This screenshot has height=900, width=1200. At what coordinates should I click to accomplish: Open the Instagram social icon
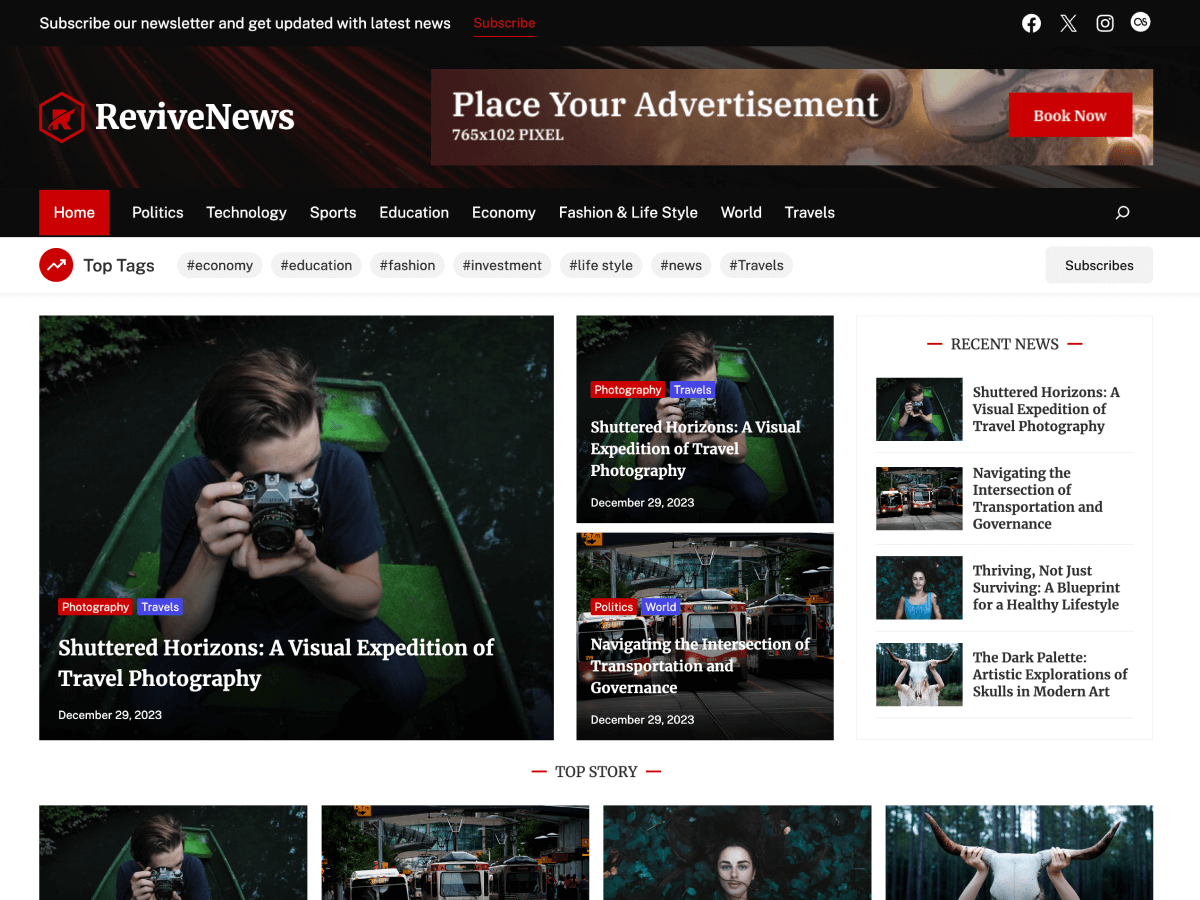pos(1104,22)
